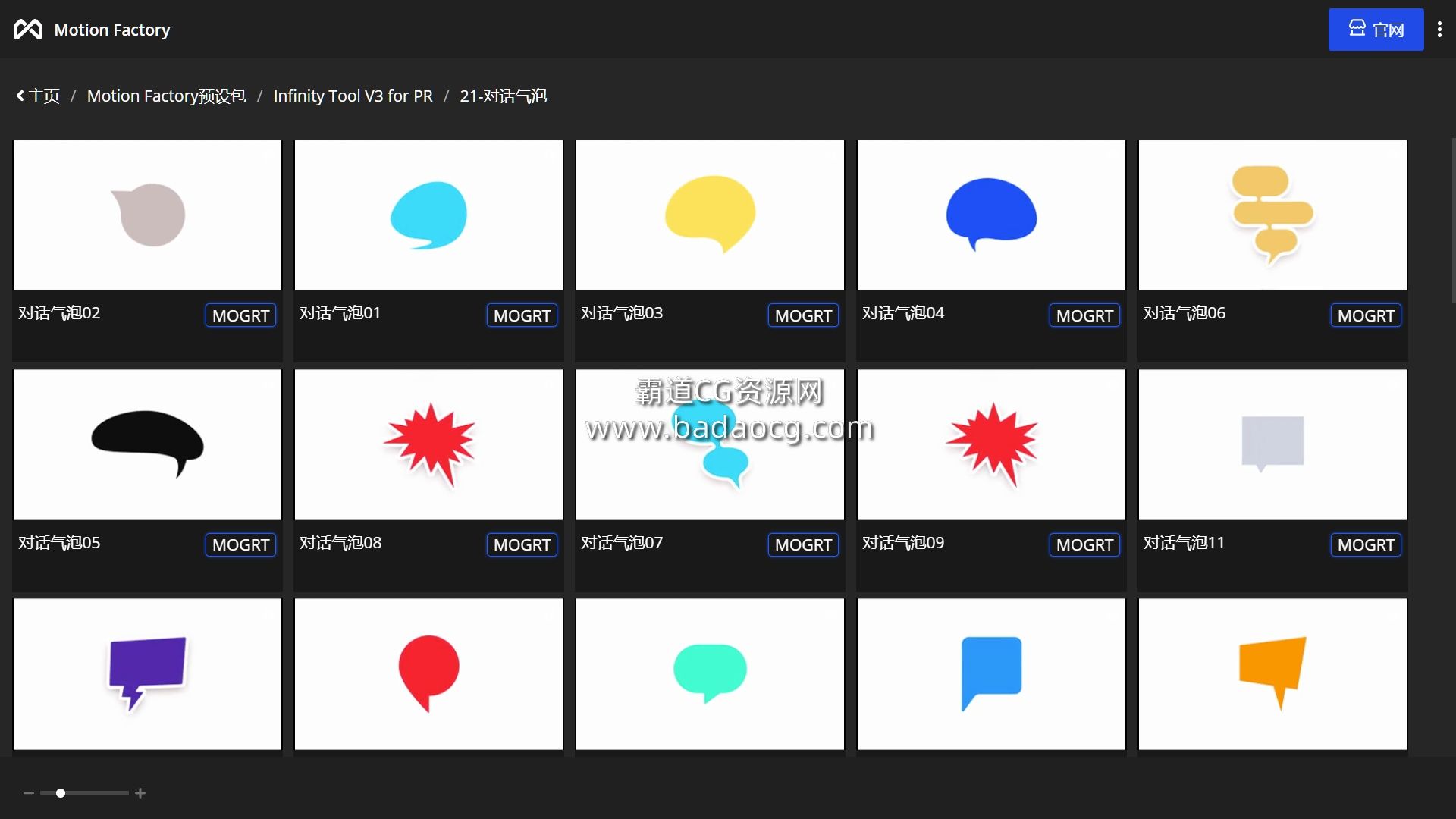Click the 对话气泡07 title text
1456x819 pixels.
tap(622, 543)
